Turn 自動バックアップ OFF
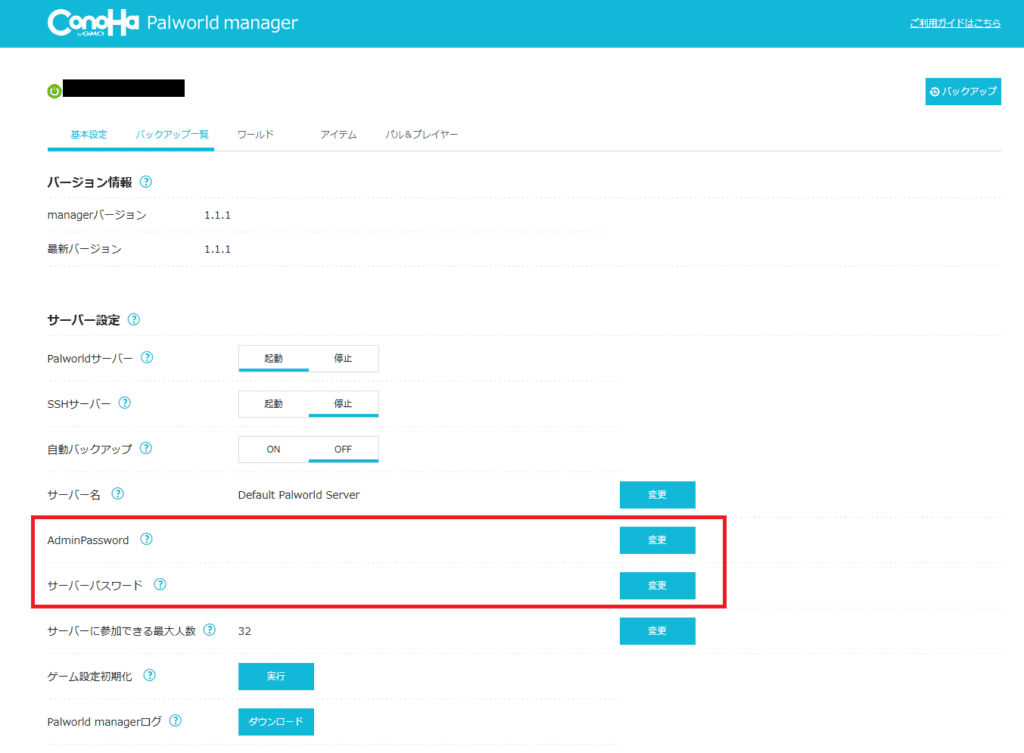The width and height of the screenshot is (1024, 753). pos(344,449)
